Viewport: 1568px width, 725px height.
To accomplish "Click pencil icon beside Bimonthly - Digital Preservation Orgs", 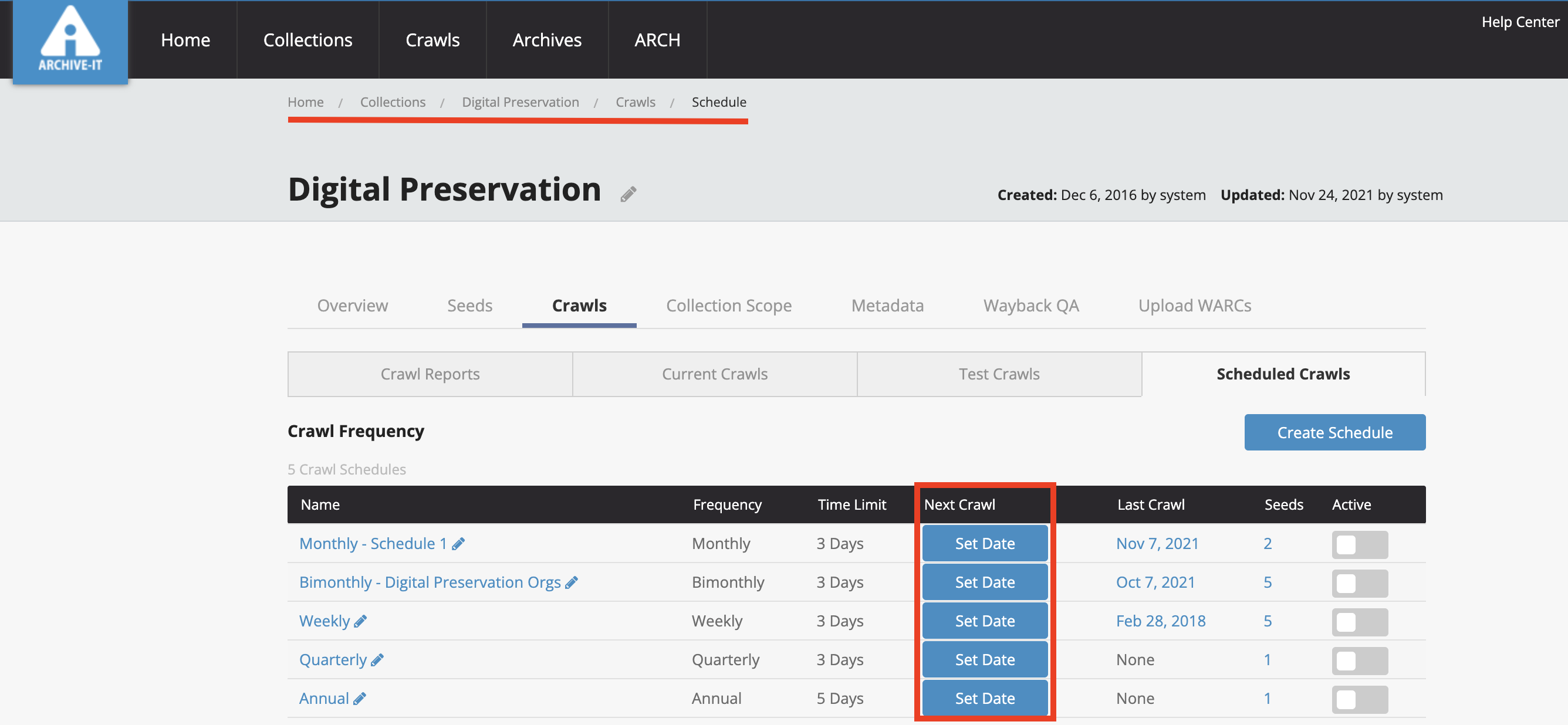I will point(571,582).
